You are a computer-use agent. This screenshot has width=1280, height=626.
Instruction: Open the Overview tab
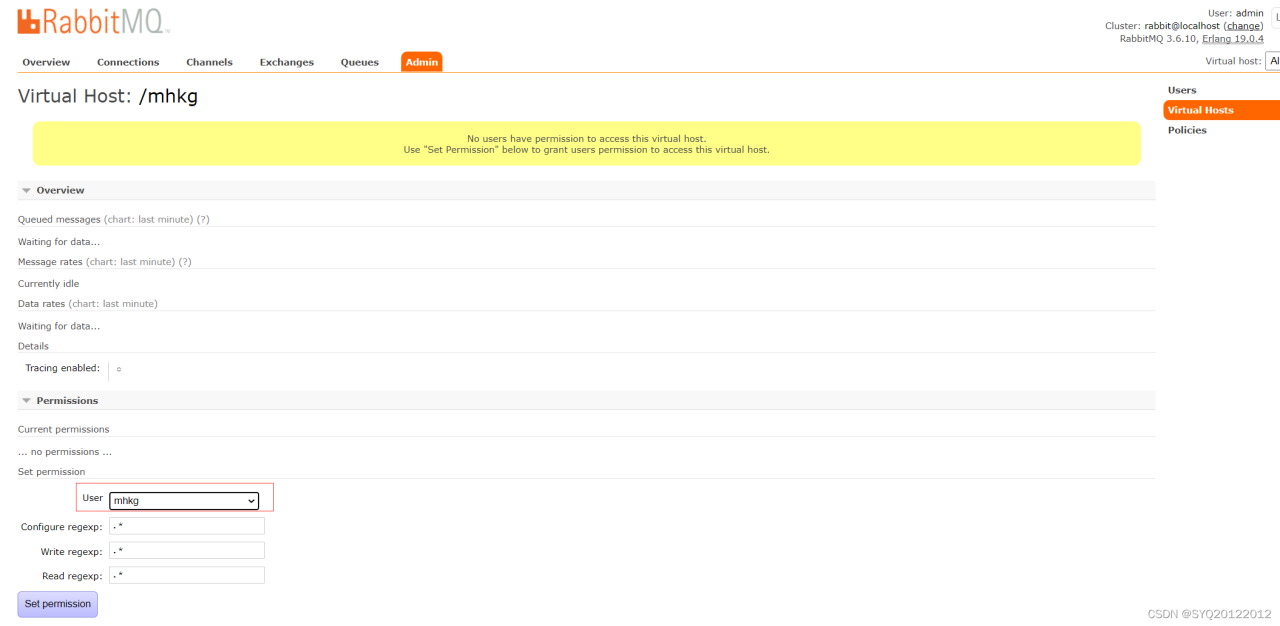point(46,62)
